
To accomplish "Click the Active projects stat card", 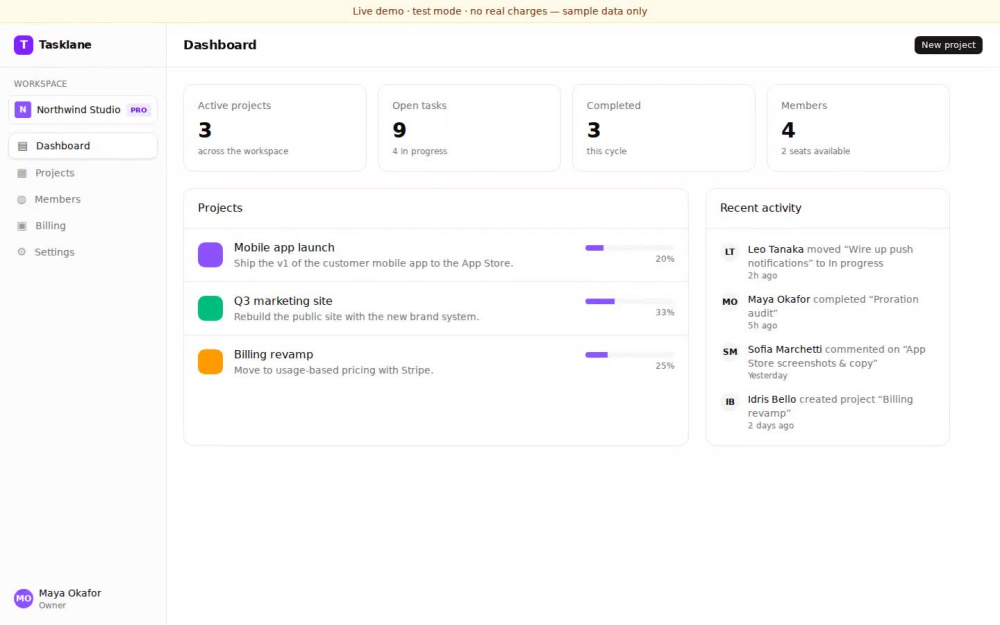I will coord(275,128).
